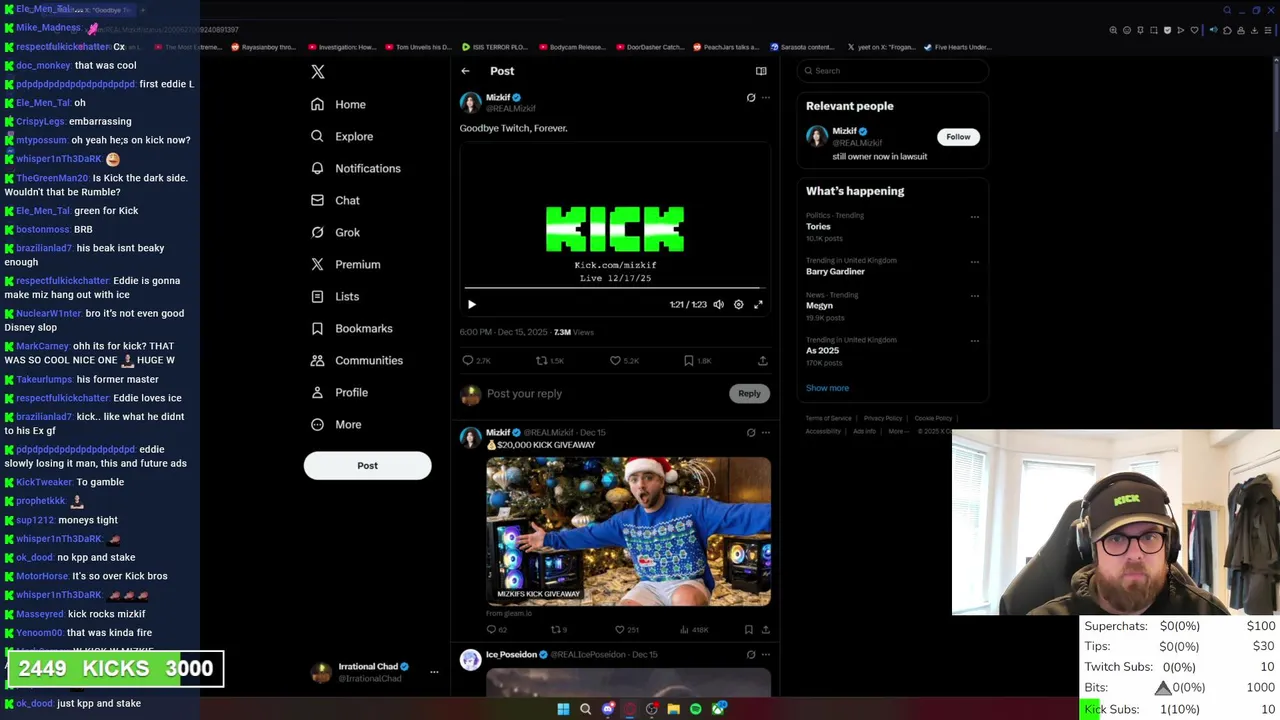Image resolution: width=1280 pixels, height=720 pixels.
Task: Open the More menu in sidebar
Action: click(x=335, y=424)
